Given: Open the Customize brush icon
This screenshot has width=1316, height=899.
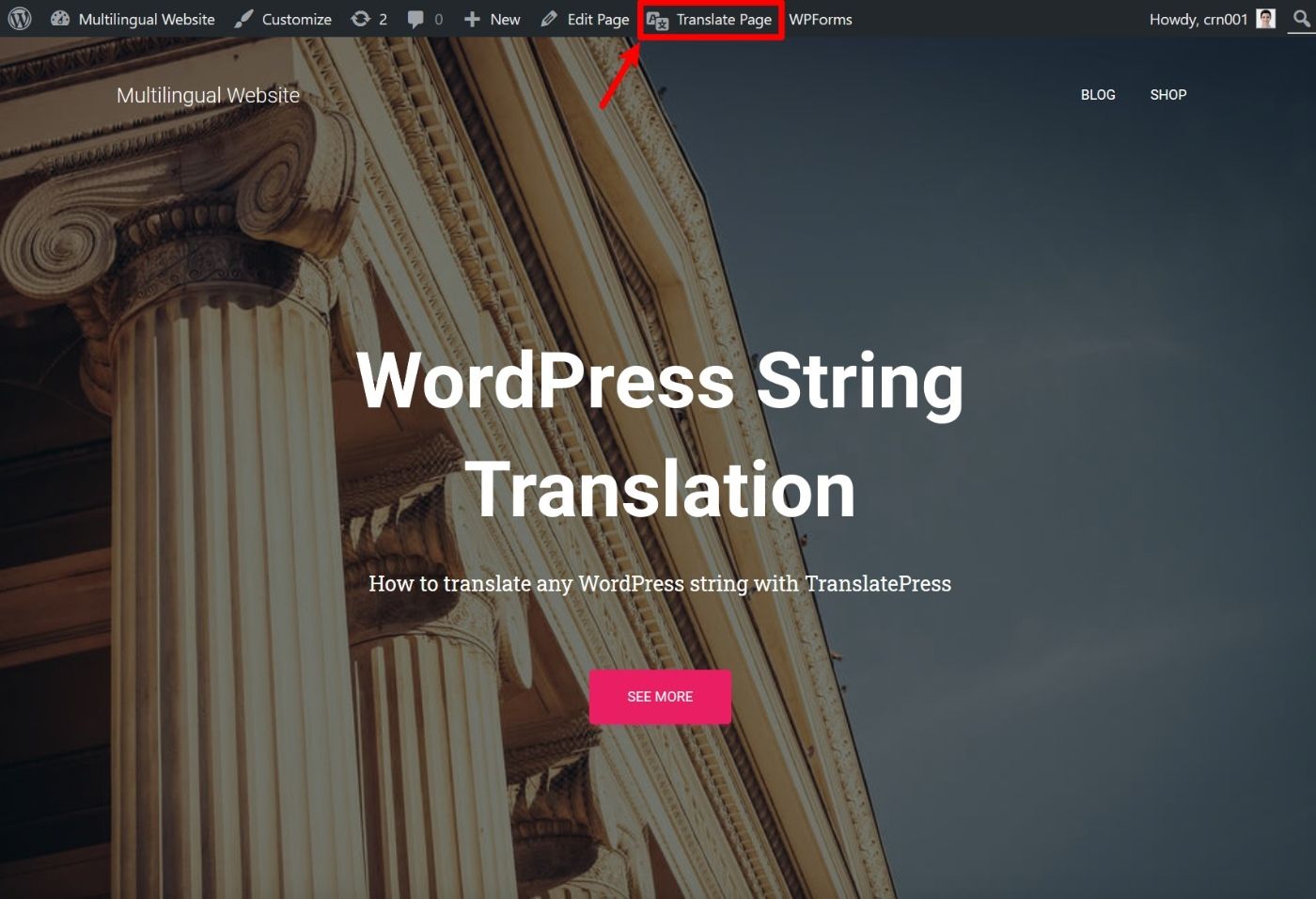Looking at the screenshot, I should 243,18.
